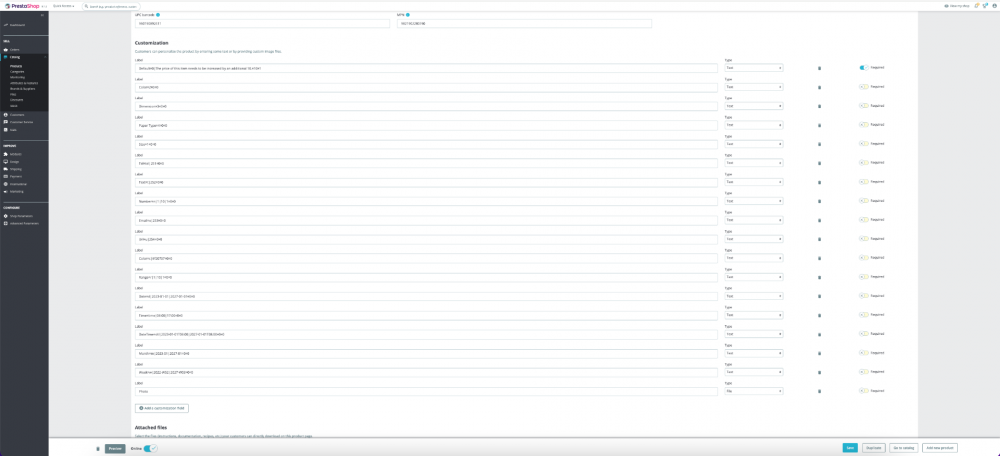Select Categories in Catalog submenu

point(17,71)
